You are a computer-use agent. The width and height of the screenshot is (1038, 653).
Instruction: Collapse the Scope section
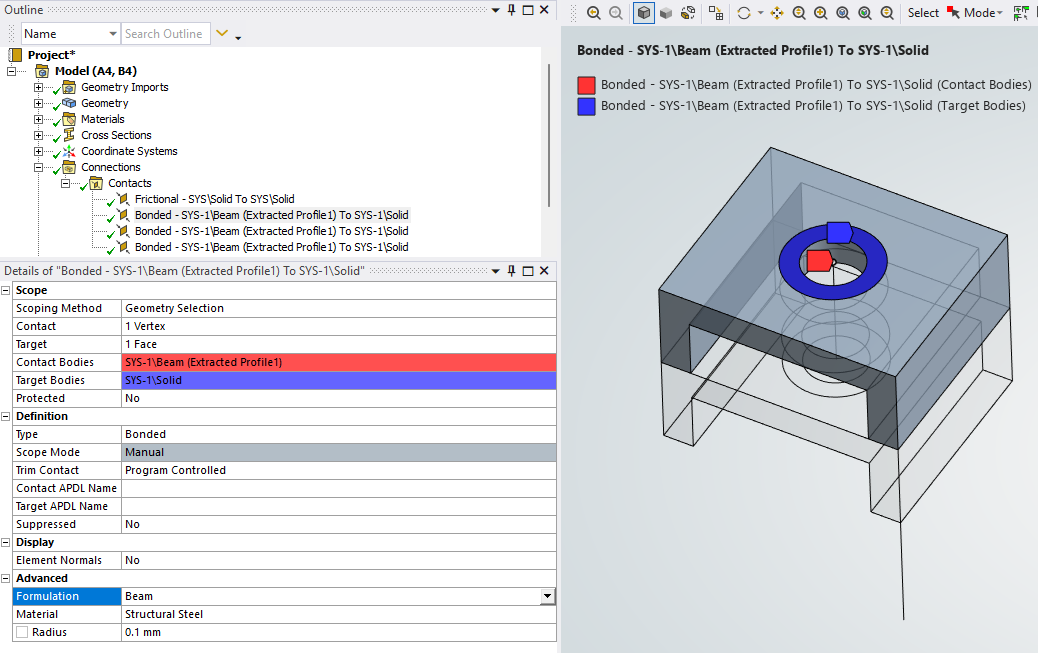(6, 290)
